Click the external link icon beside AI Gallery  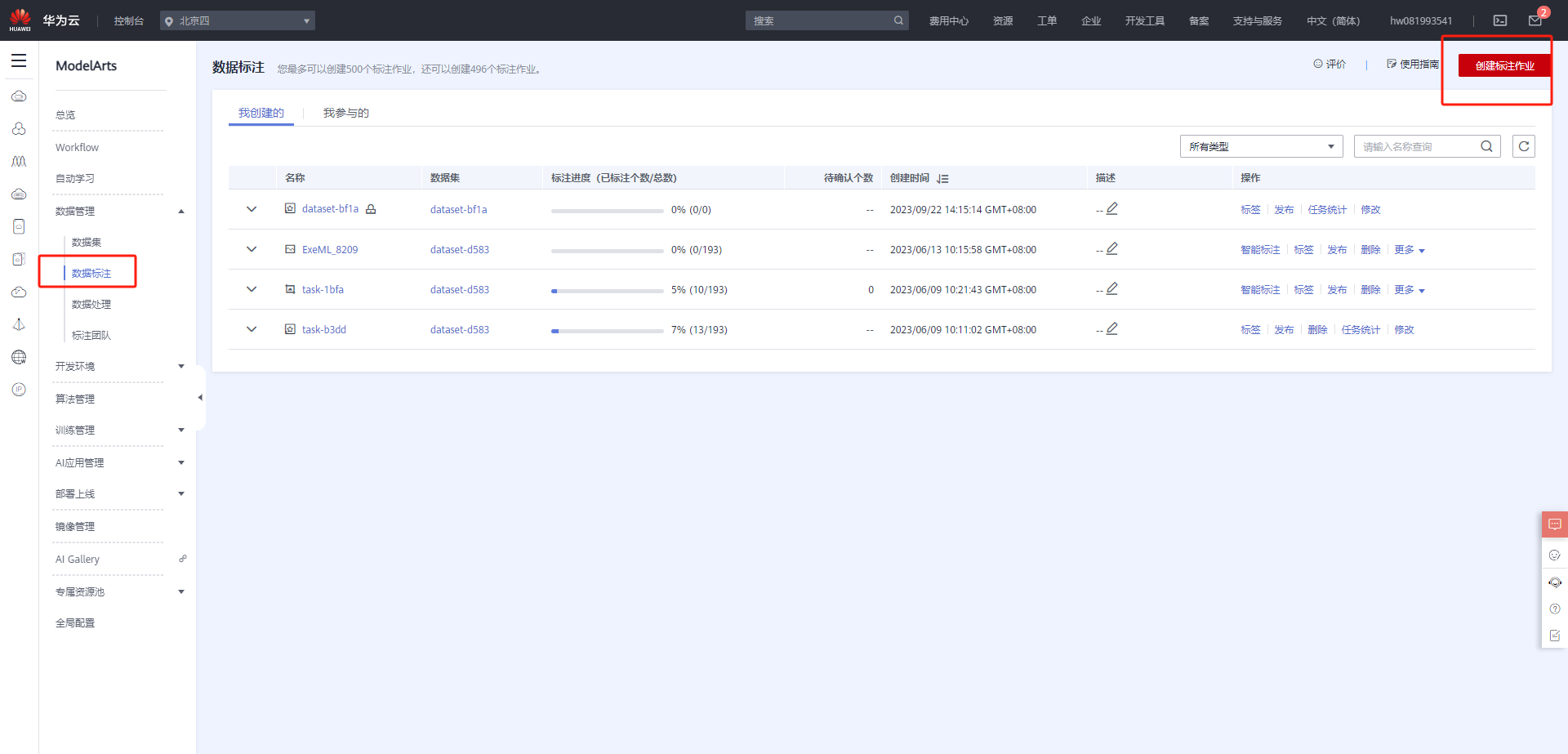point(183,559)
